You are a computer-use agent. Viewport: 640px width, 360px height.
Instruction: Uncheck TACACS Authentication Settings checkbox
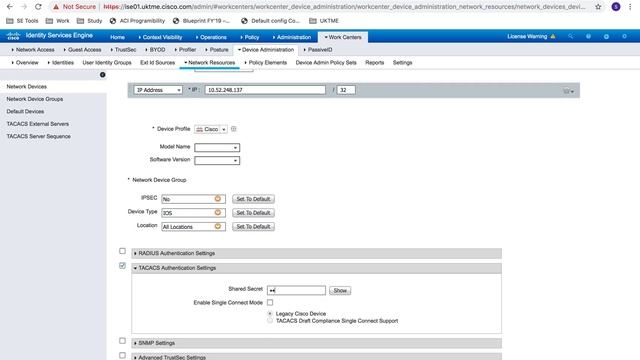click(x=122, y=266)
